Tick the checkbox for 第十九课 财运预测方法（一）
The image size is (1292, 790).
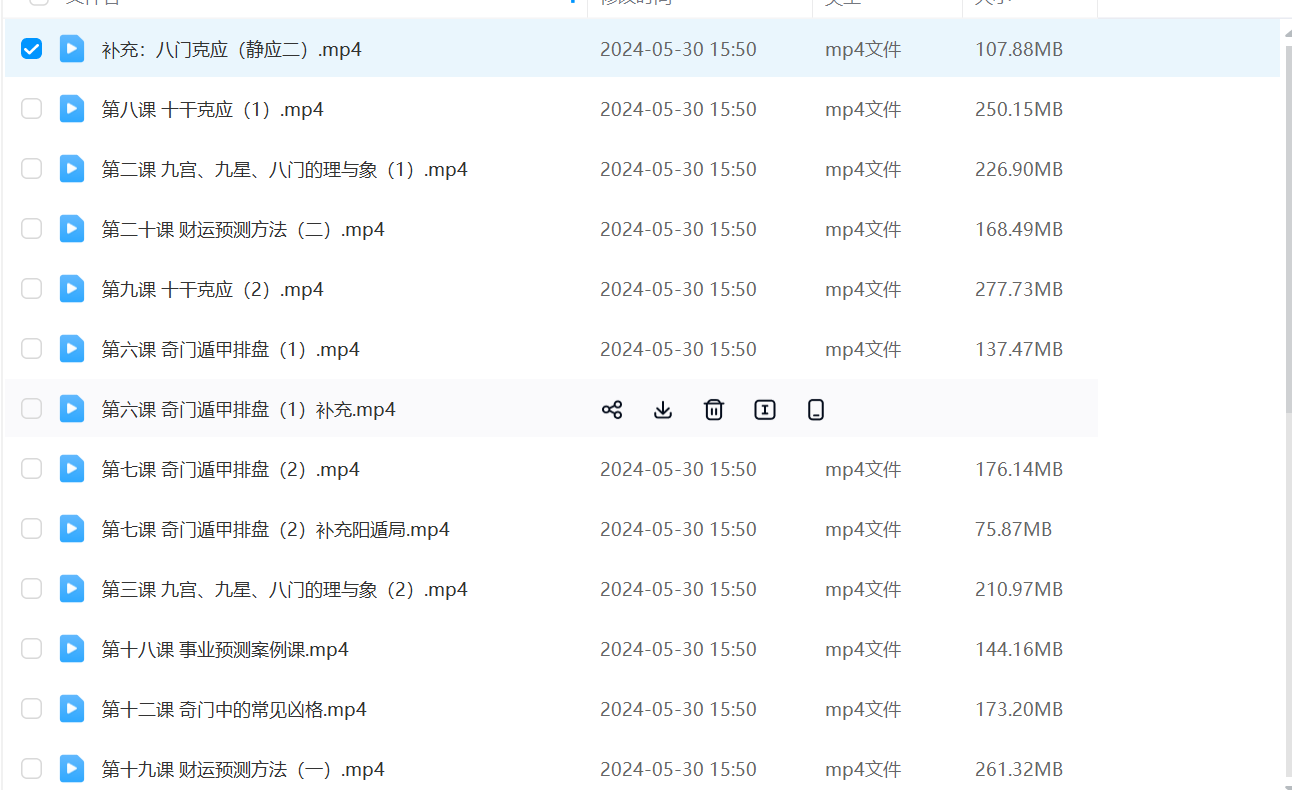[32, 769]
